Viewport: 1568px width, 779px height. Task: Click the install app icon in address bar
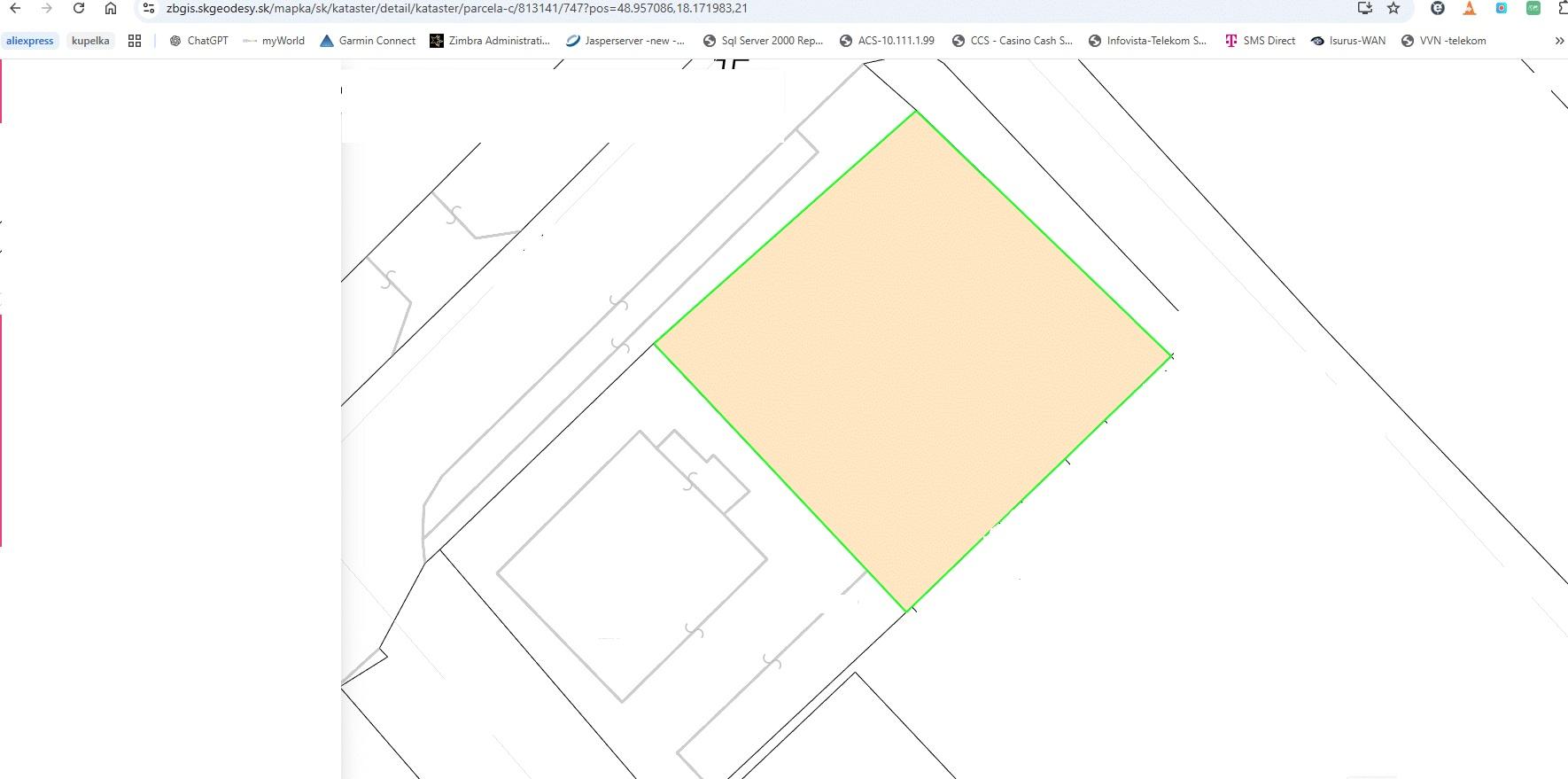1364,8
